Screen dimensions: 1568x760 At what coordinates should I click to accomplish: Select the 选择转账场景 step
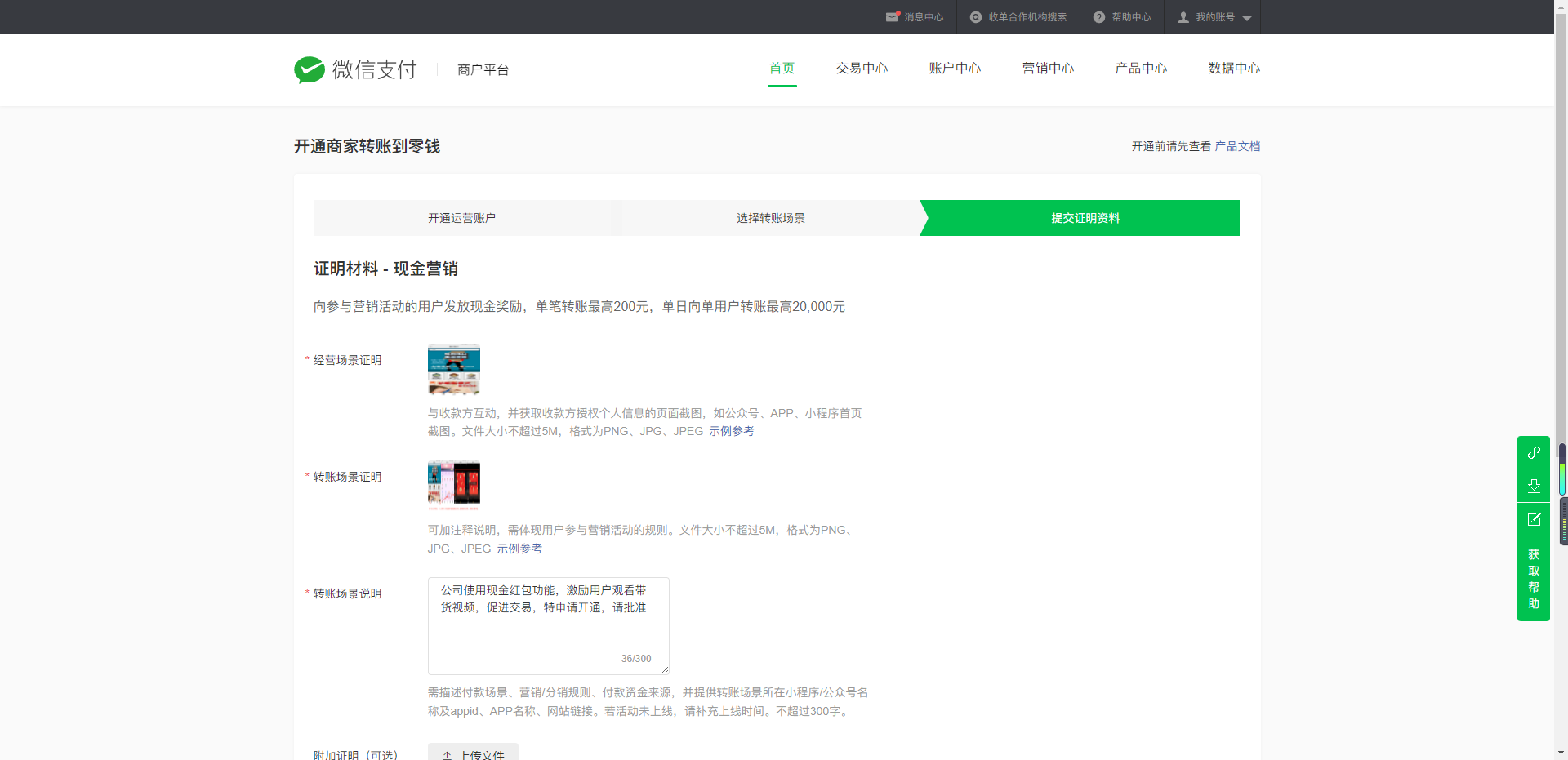(x=770, y=218)
